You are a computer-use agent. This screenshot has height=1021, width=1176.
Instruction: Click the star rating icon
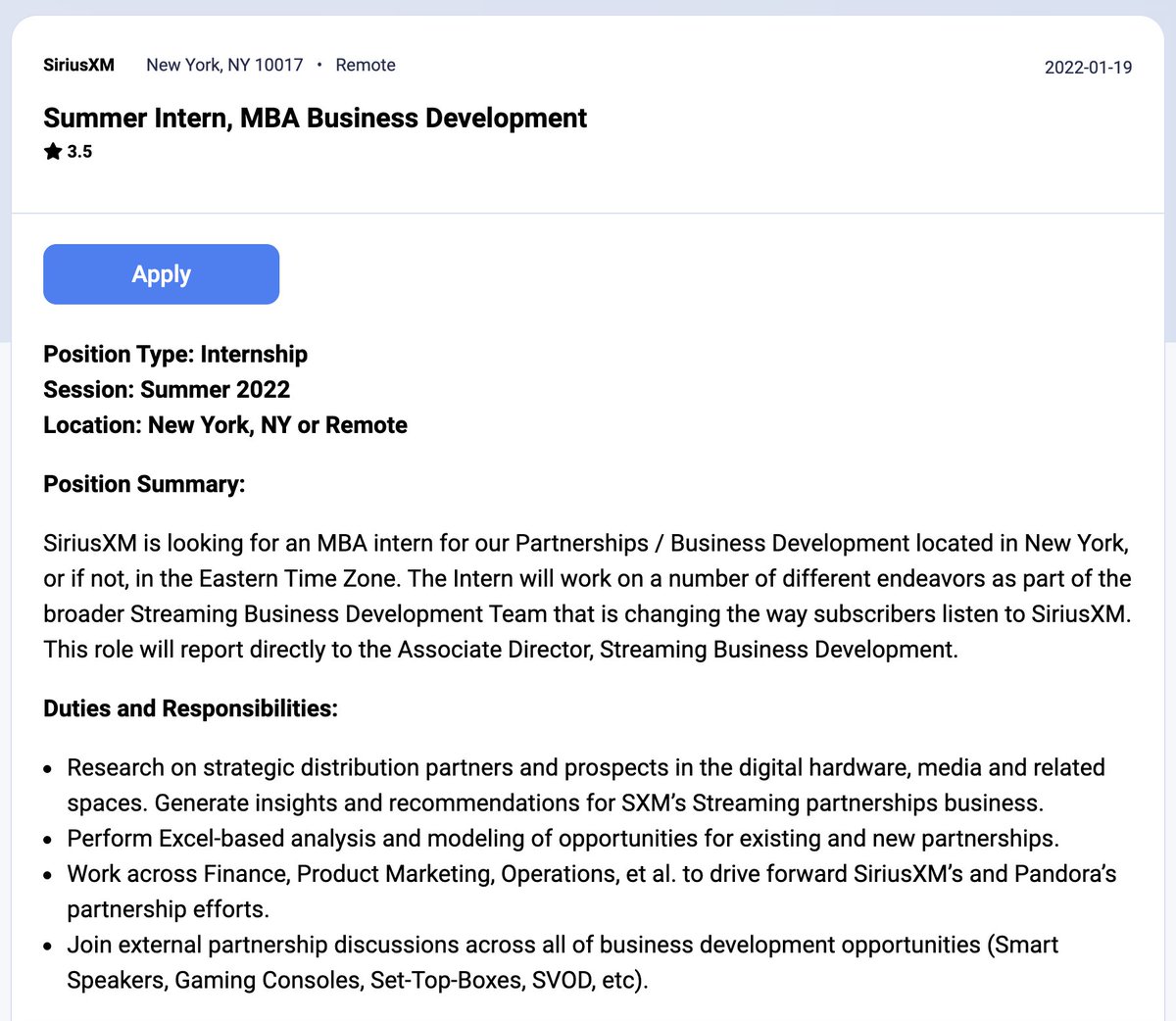[x=51, y=151]
